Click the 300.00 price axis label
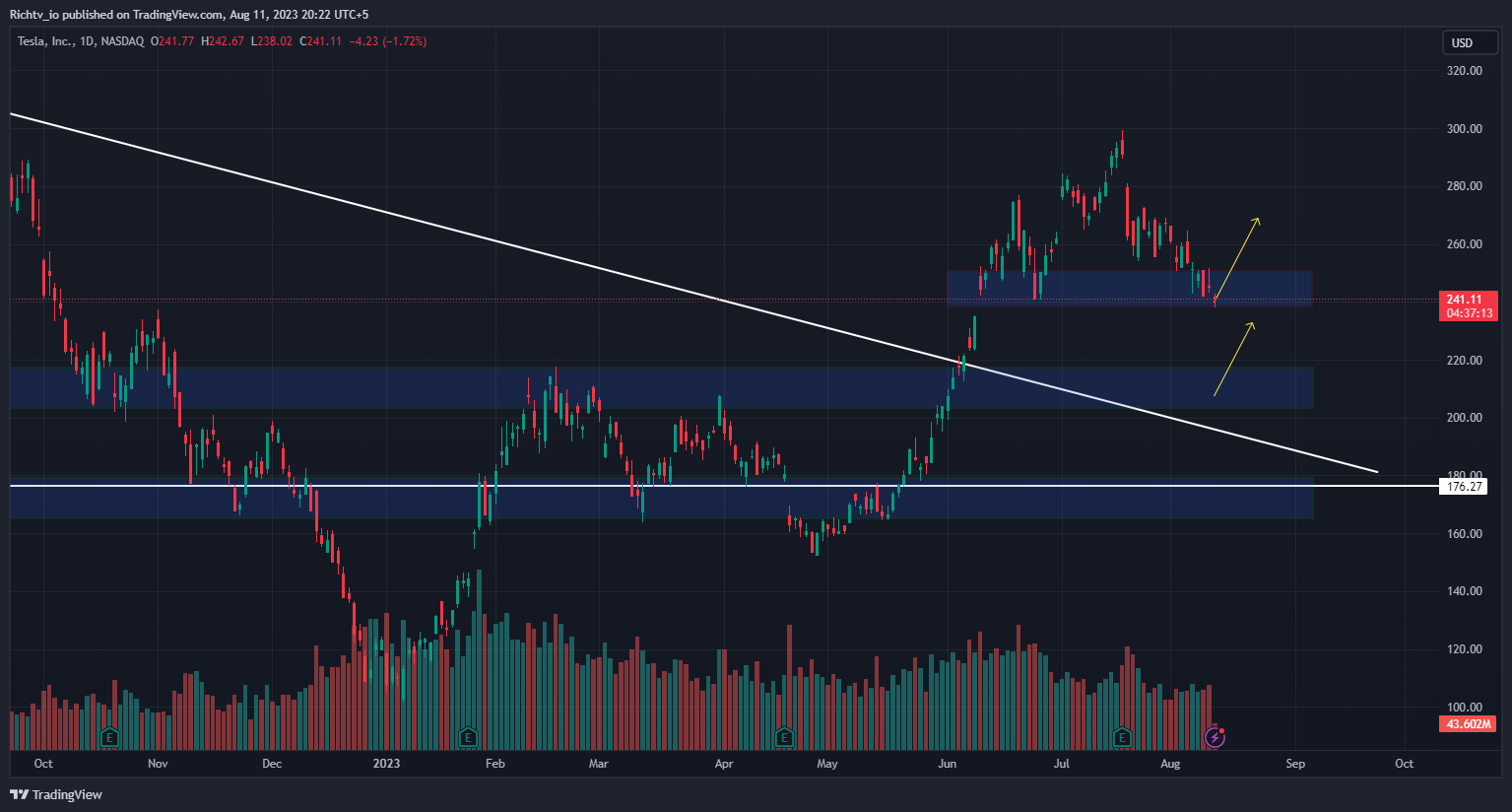Image resolution: width=1512 pixels, height=812 pixels. point(1465,129)
